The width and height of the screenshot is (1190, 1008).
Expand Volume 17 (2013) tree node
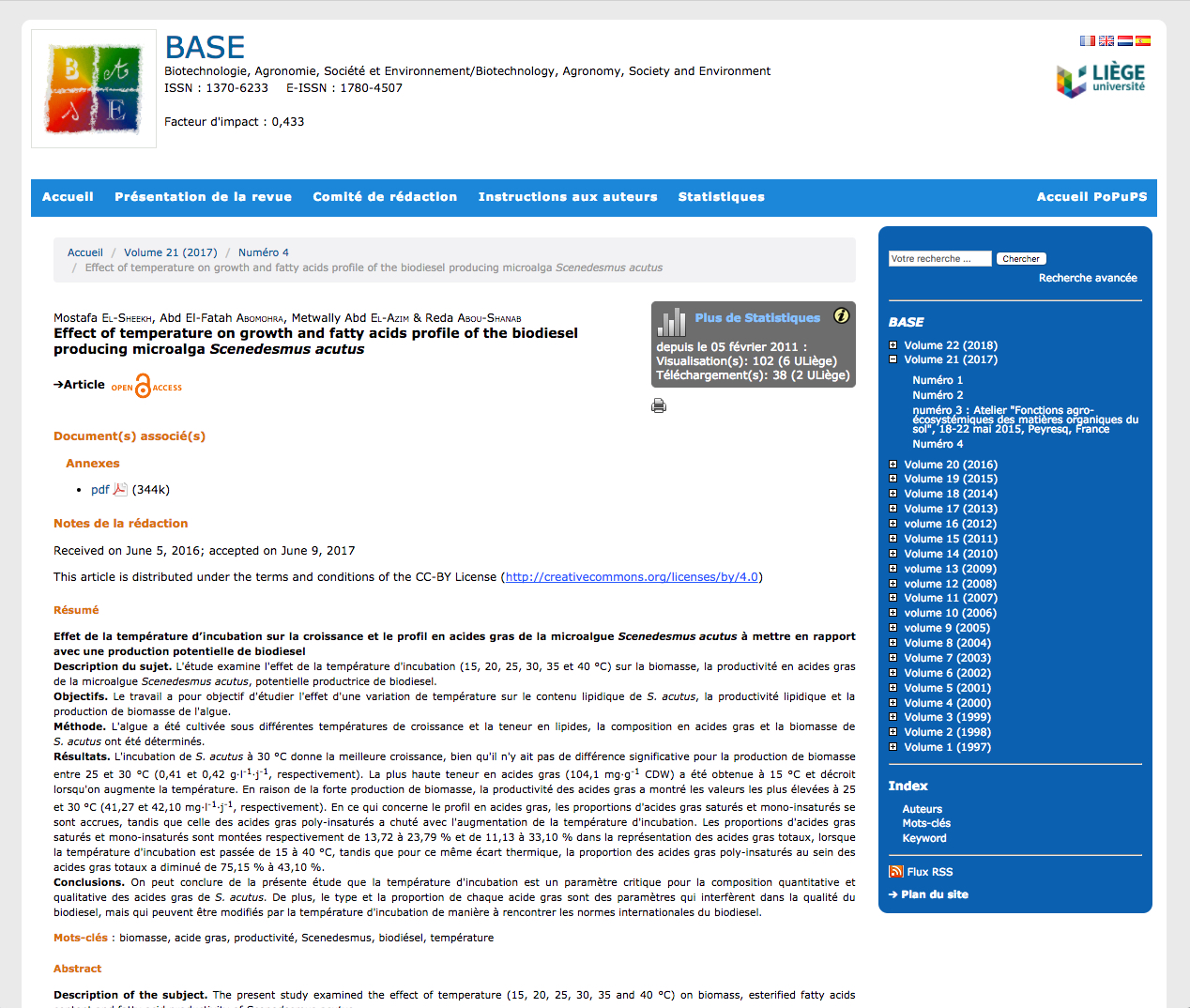893,509
